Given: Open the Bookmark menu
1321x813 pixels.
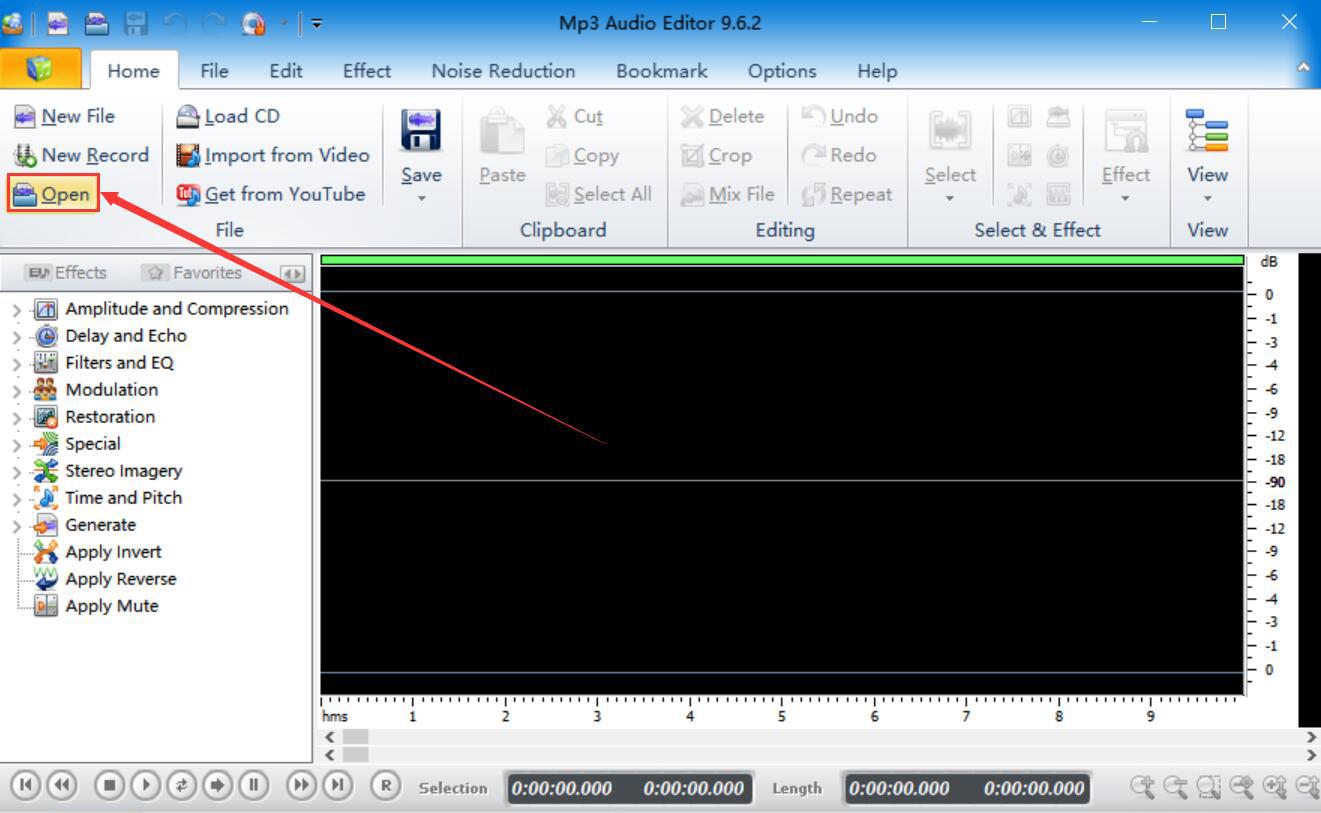Looking at the screenshot, I should (x=661, y=71).
